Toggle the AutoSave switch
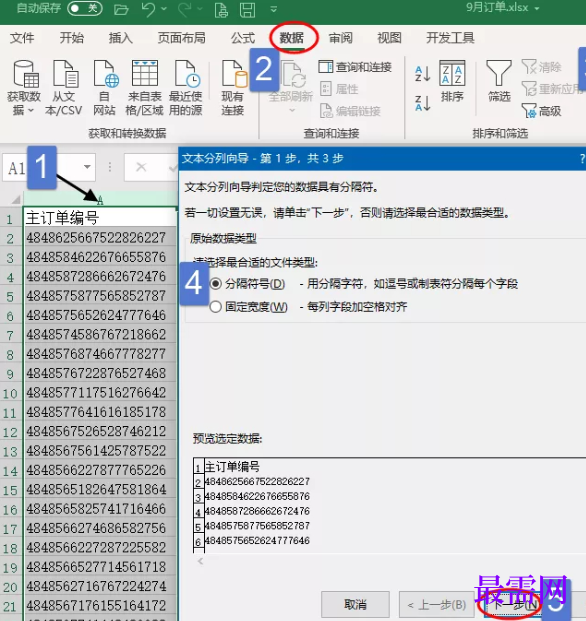 click(x=85, y=8)
